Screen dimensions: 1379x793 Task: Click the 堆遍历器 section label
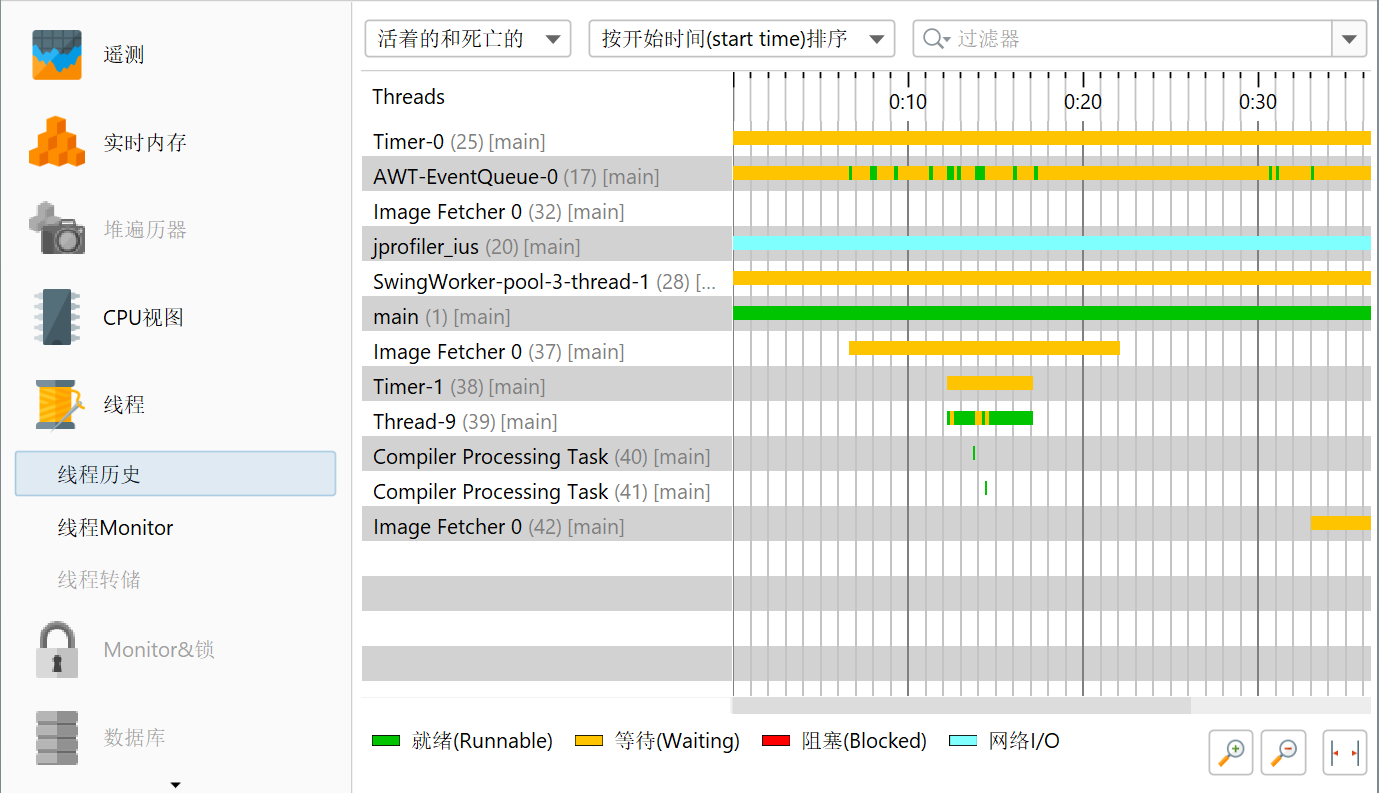(145, 229)
